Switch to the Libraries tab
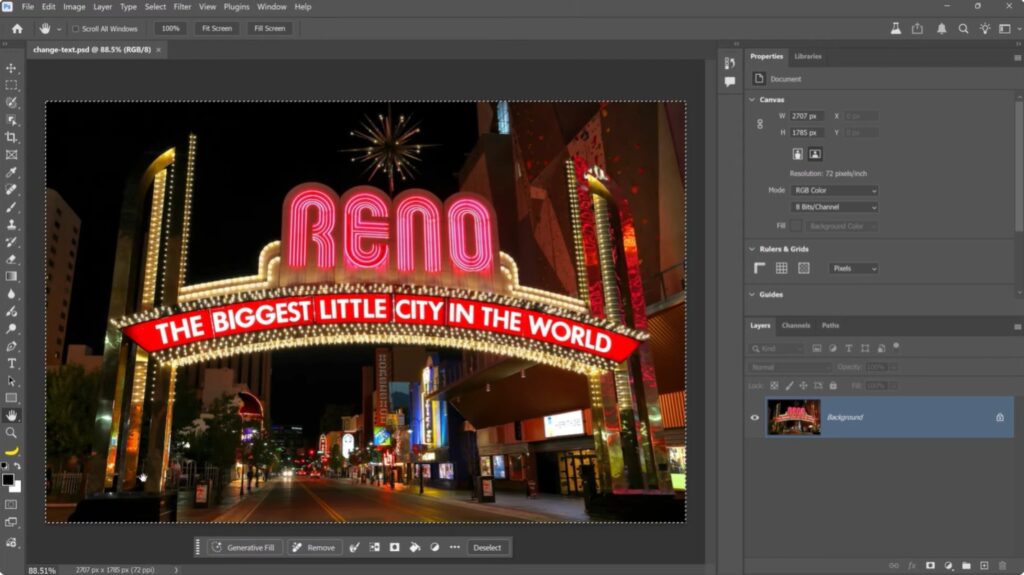 (808, 56)
